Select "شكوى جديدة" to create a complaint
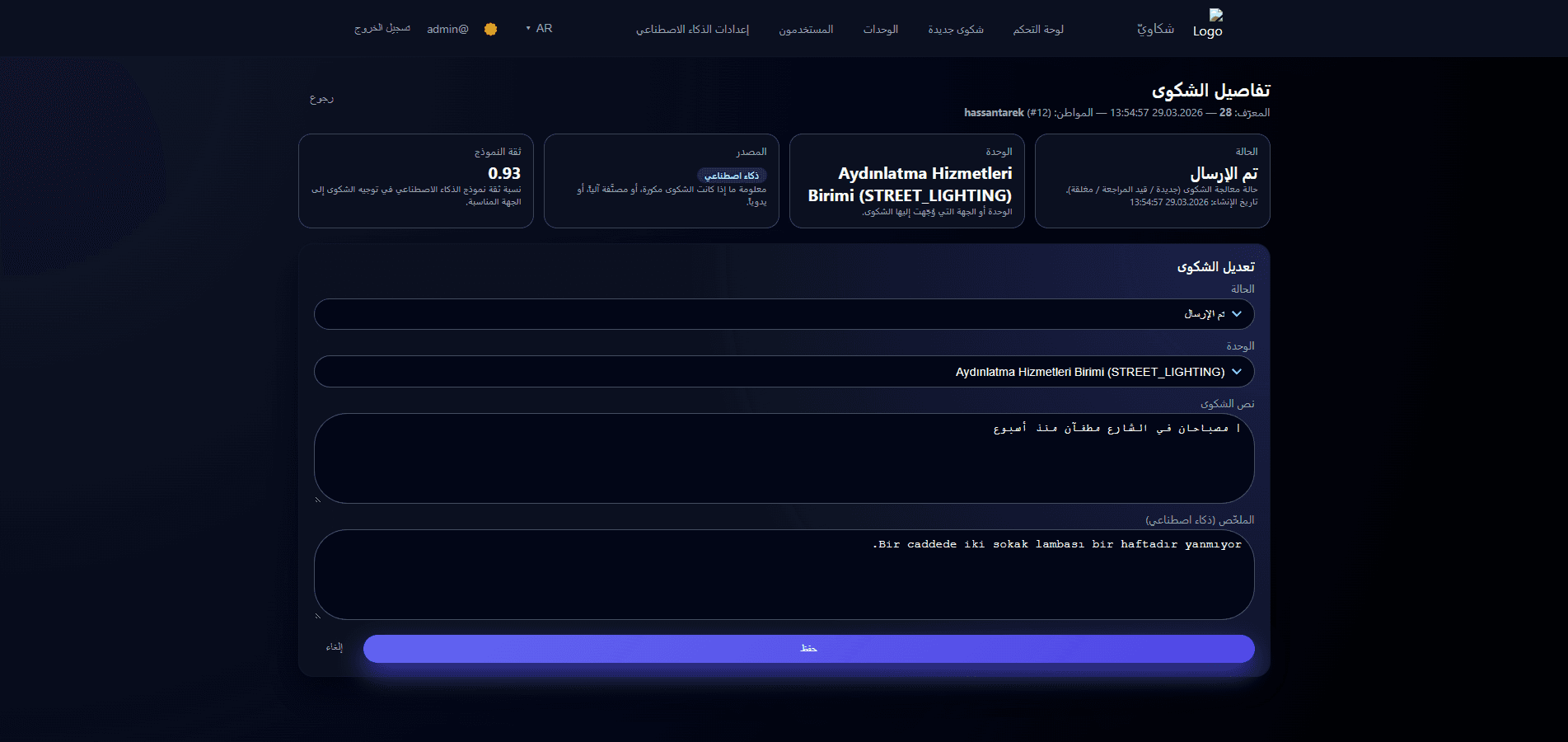The image size is (1568, 742). (956, 28)
